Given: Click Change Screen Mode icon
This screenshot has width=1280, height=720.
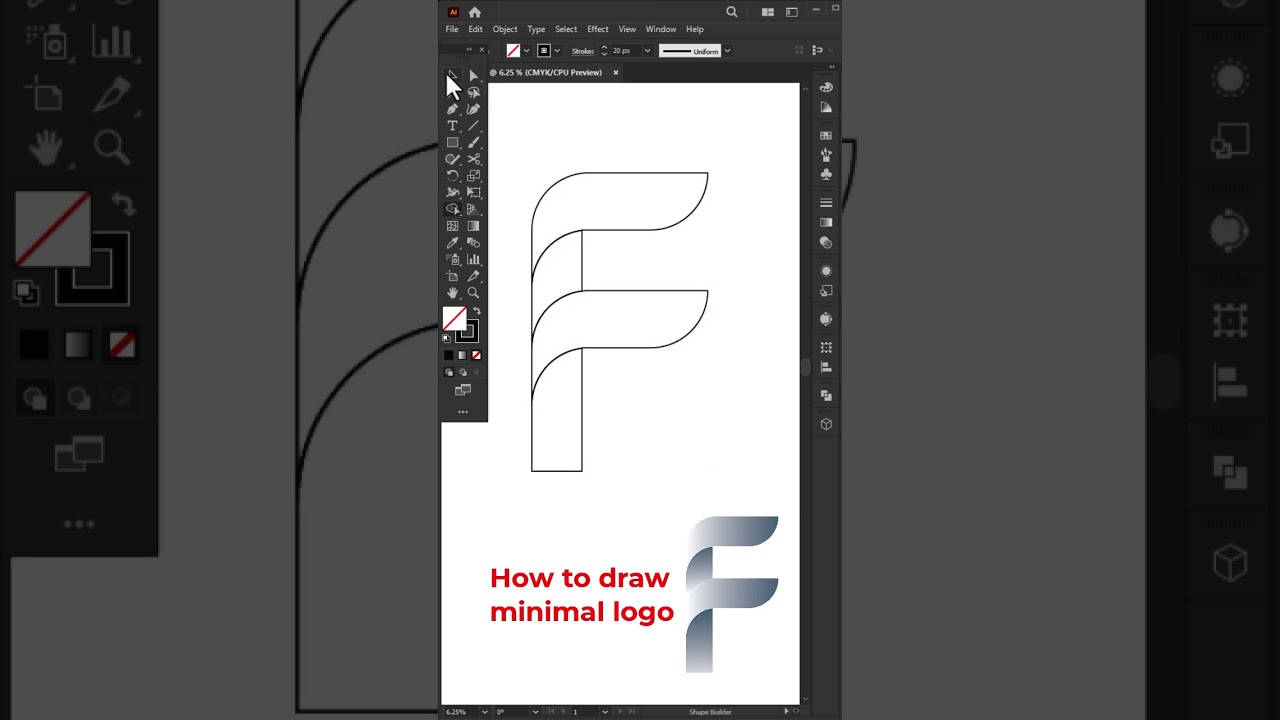Looking at the screenshot, I should (463, 390).
